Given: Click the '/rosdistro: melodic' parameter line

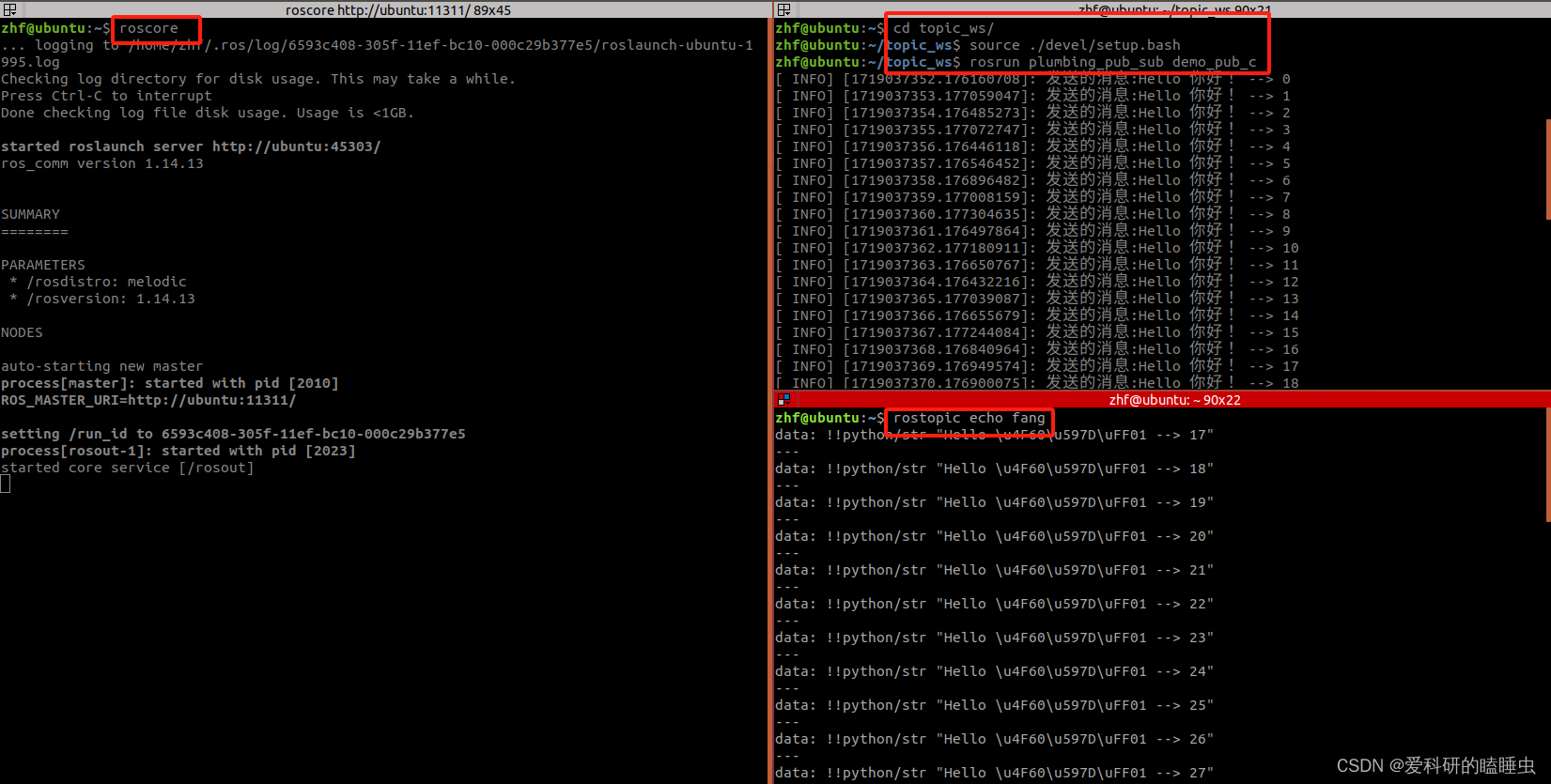Looking at the screenshot, I should coord(98,282).
